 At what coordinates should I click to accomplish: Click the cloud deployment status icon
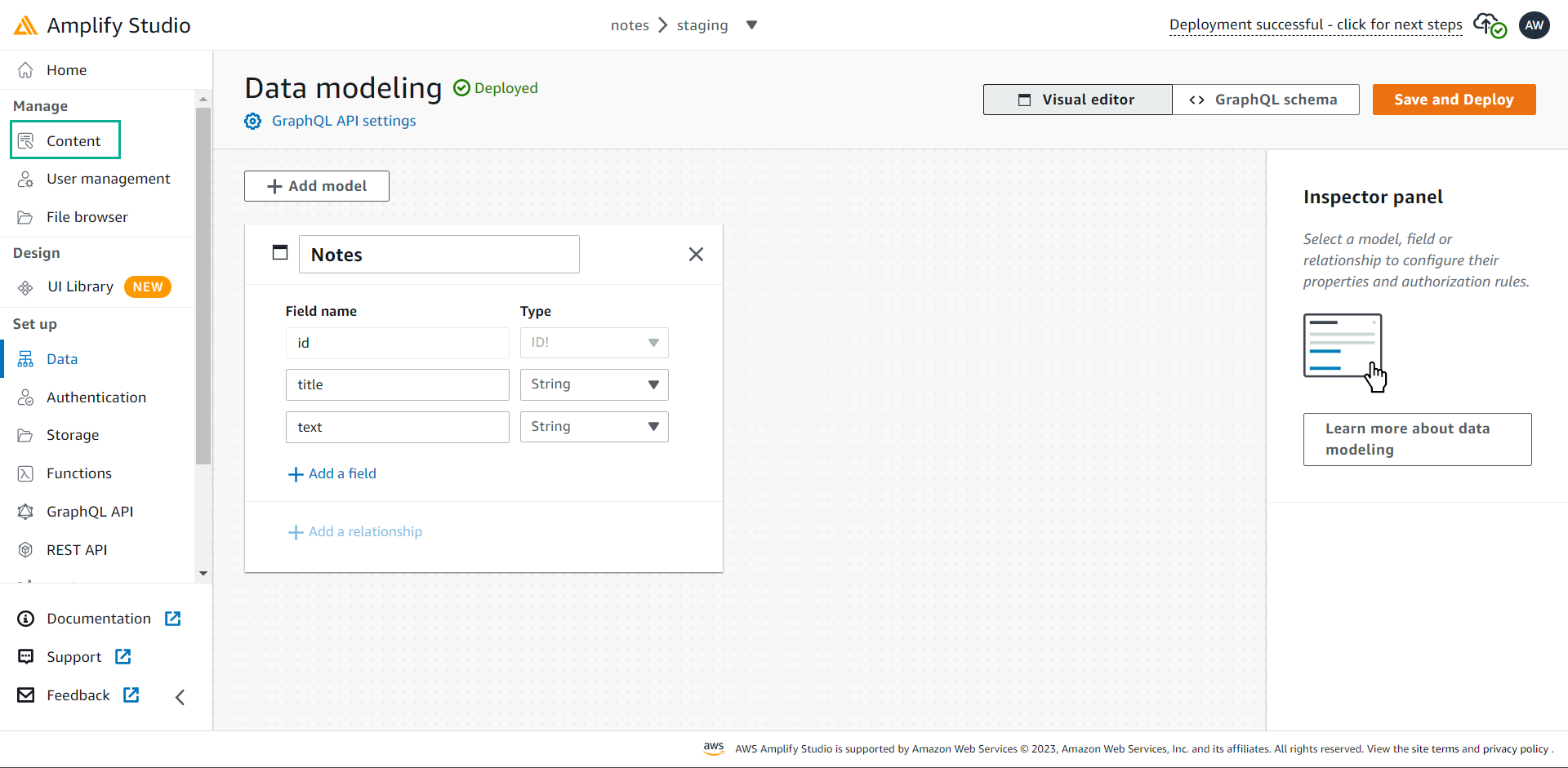1490,25
